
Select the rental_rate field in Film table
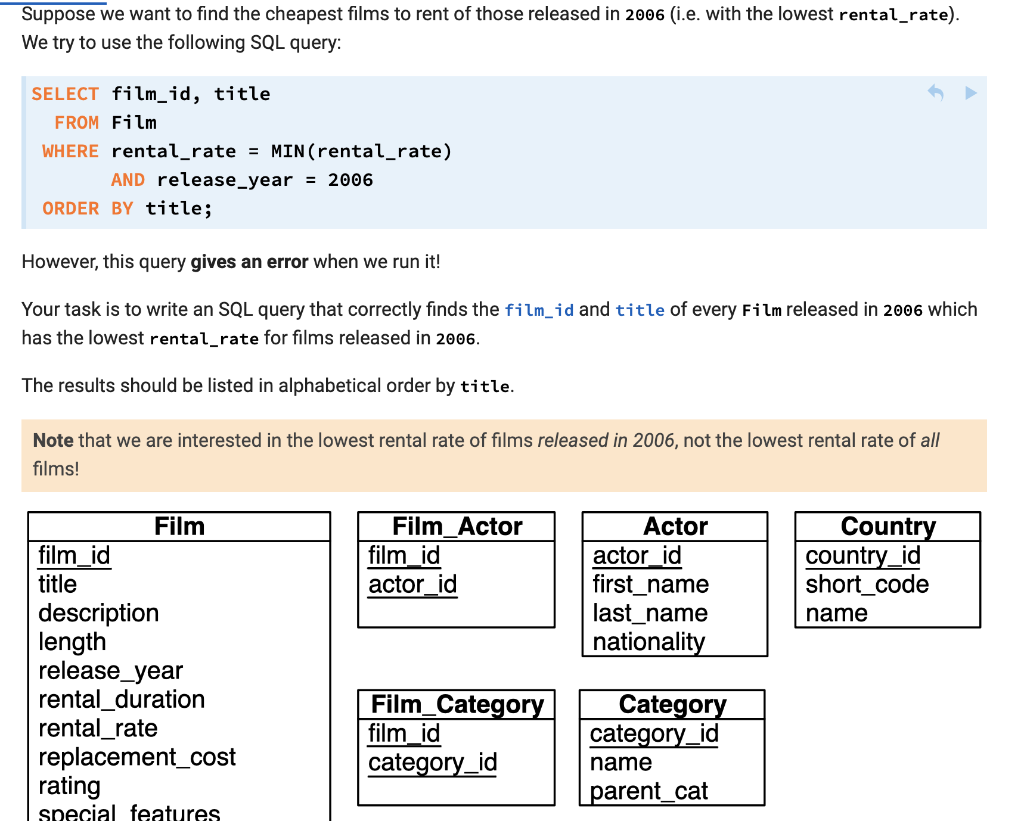(96, 728)
